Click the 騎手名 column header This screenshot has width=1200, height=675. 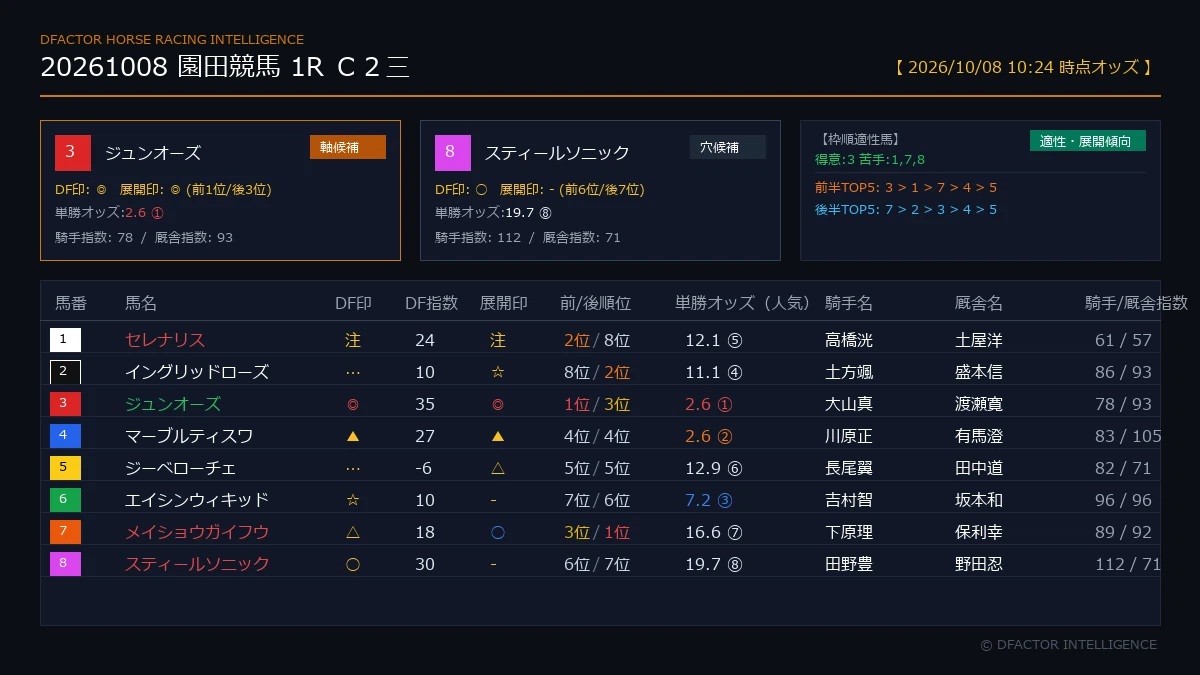[x=849, y=303]
